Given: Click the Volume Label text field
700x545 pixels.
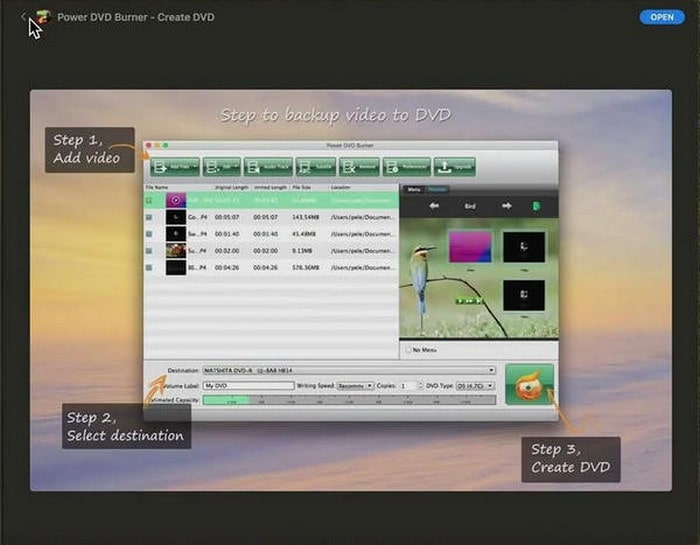Looking at the screenshot, I should click(248, 385).
